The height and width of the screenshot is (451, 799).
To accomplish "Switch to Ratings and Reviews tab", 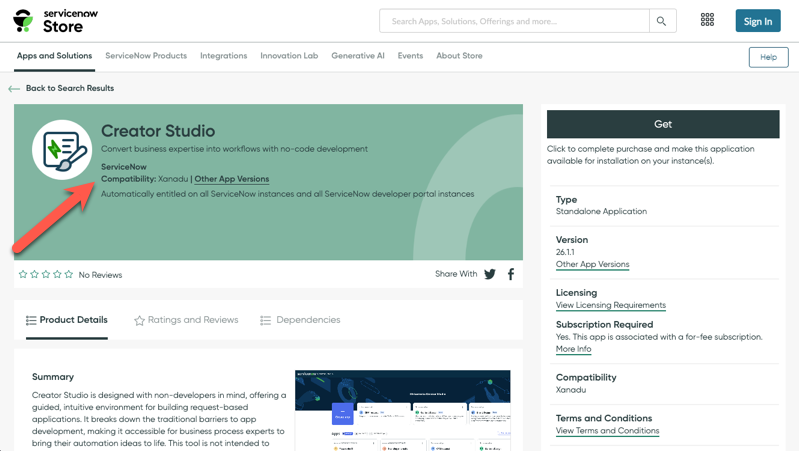I will click(186, 320).
